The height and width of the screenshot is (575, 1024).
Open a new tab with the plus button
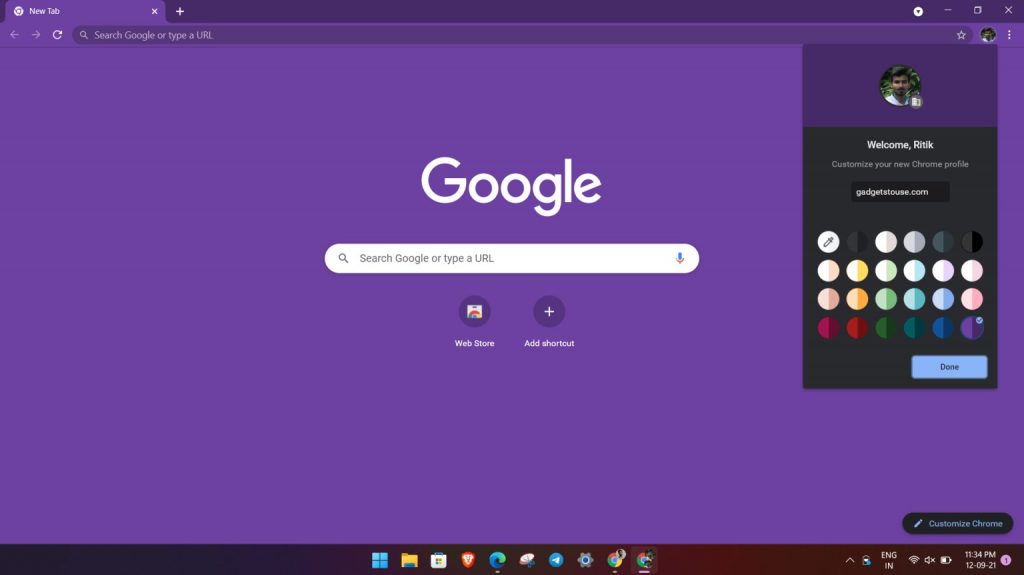pos(180,11)
